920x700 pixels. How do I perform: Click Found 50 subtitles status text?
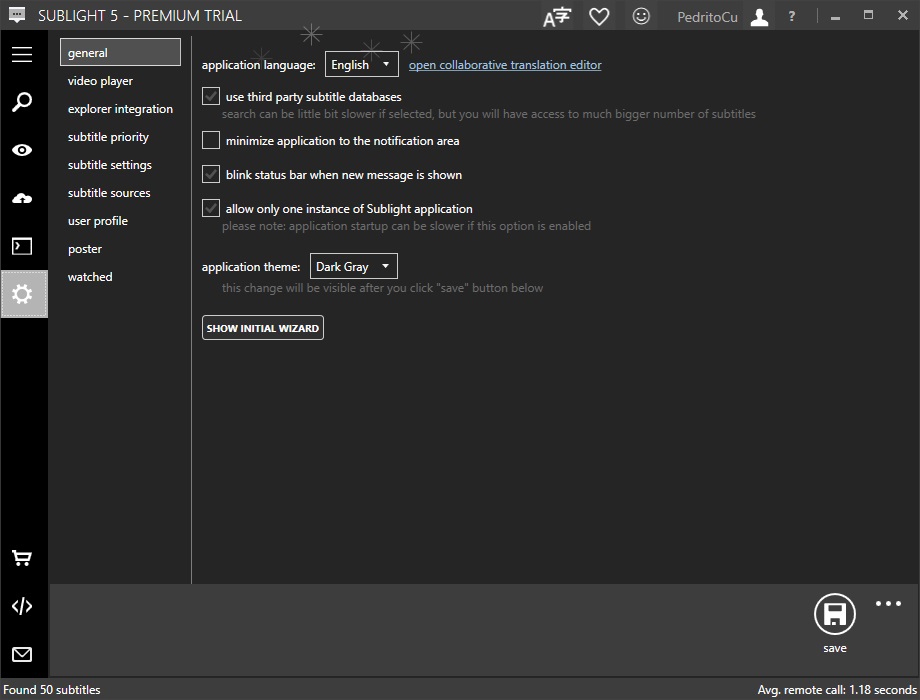tap(52, 689)
